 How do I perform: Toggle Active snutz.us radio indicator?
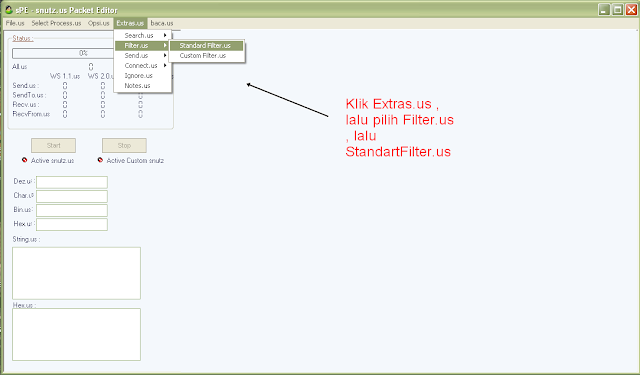[x=24, y=160]
